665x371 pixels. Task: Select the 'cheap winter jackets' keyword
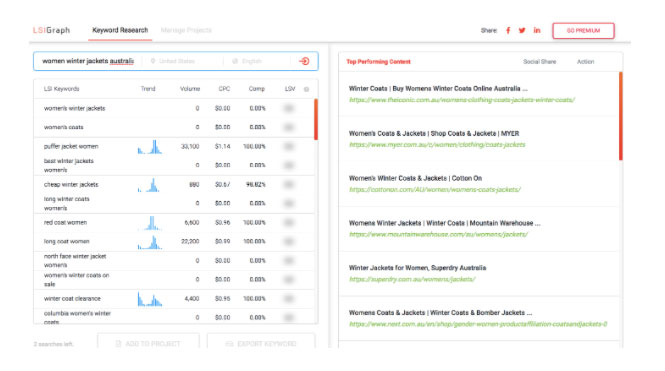[x=71, y=184]
